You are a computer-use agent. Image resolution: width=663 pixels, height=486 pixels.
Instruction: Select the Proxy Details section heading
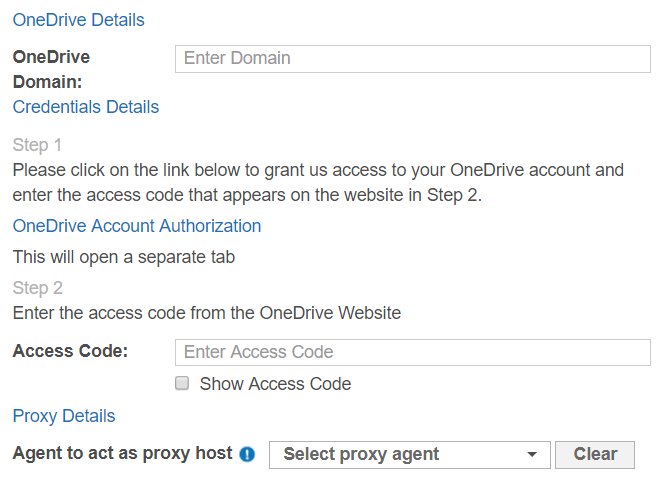[64, 416]
